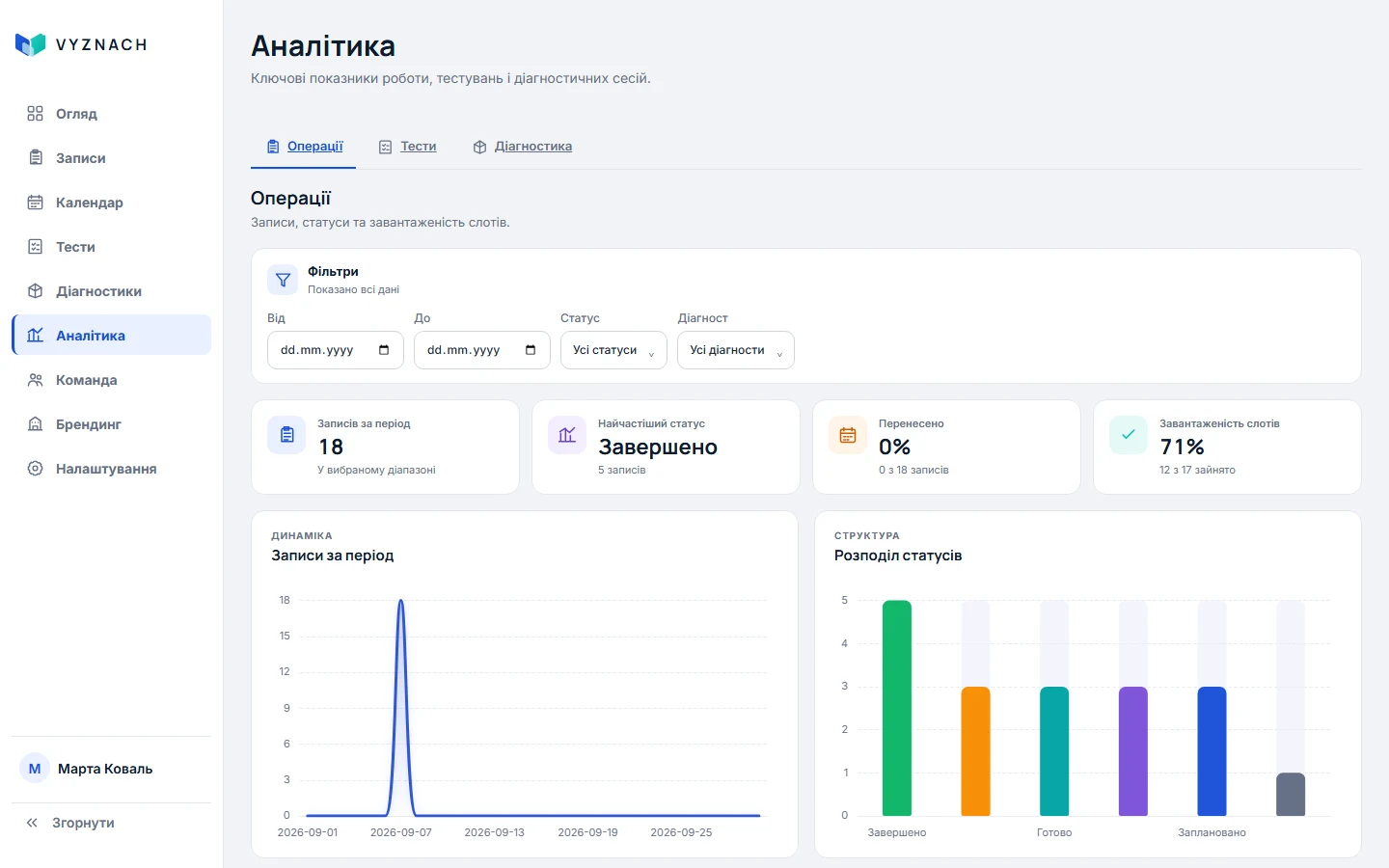Expand the Усі діагности dropdown

(736, 350)
